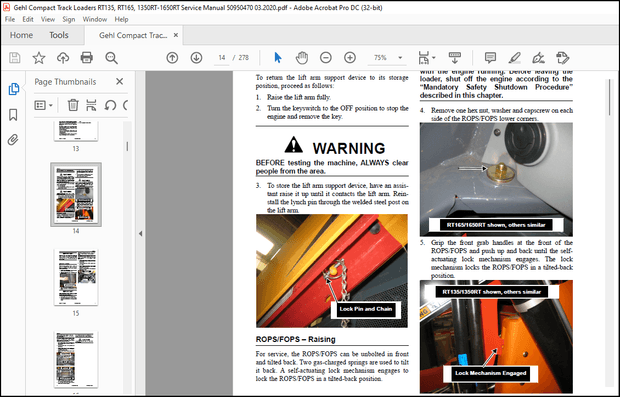Open zoom level dropdown at 75%
This screenshot has width=620, height=397.
coord(400,58)
